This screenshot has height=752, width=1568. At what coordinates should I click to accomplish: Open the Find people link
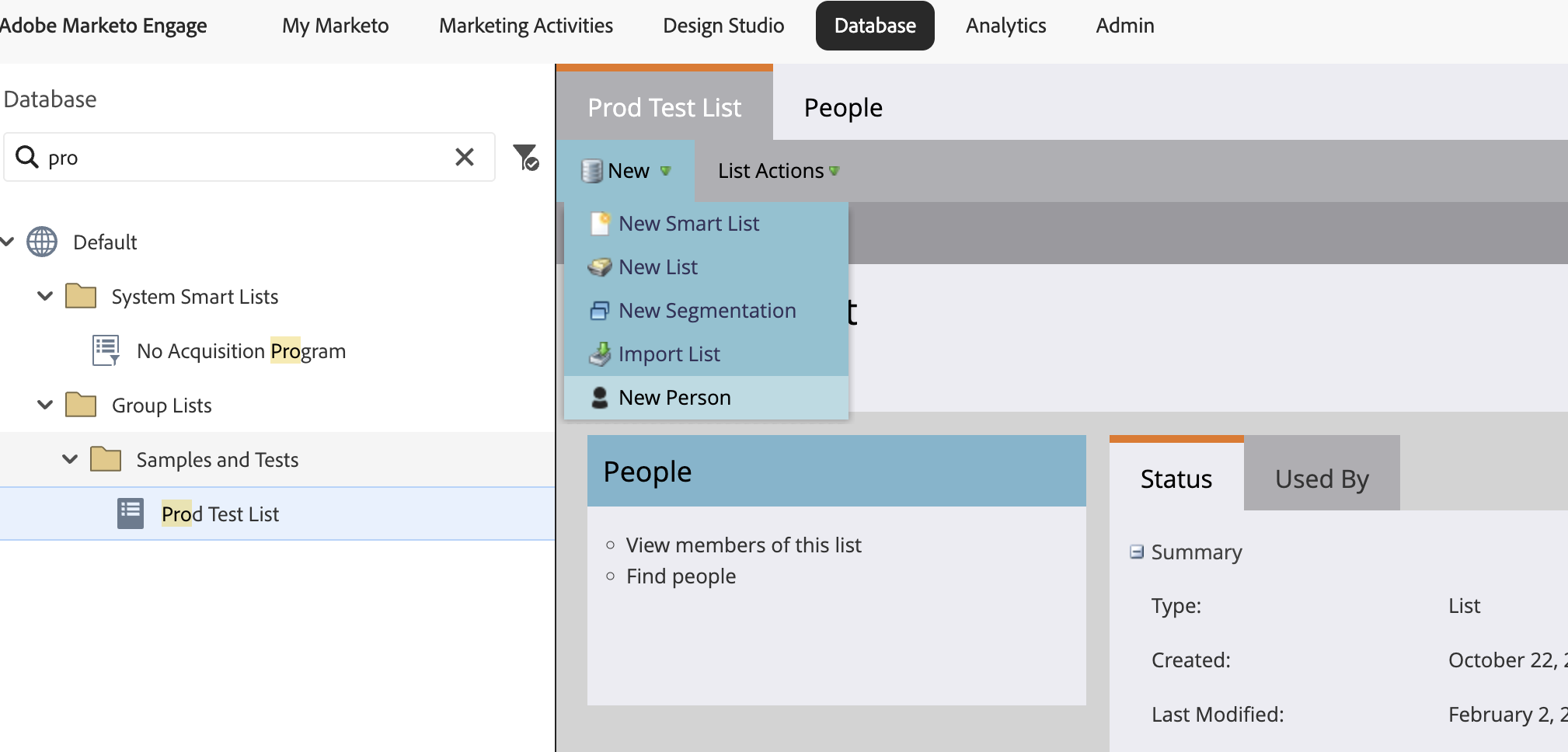(x=681, y=576)
